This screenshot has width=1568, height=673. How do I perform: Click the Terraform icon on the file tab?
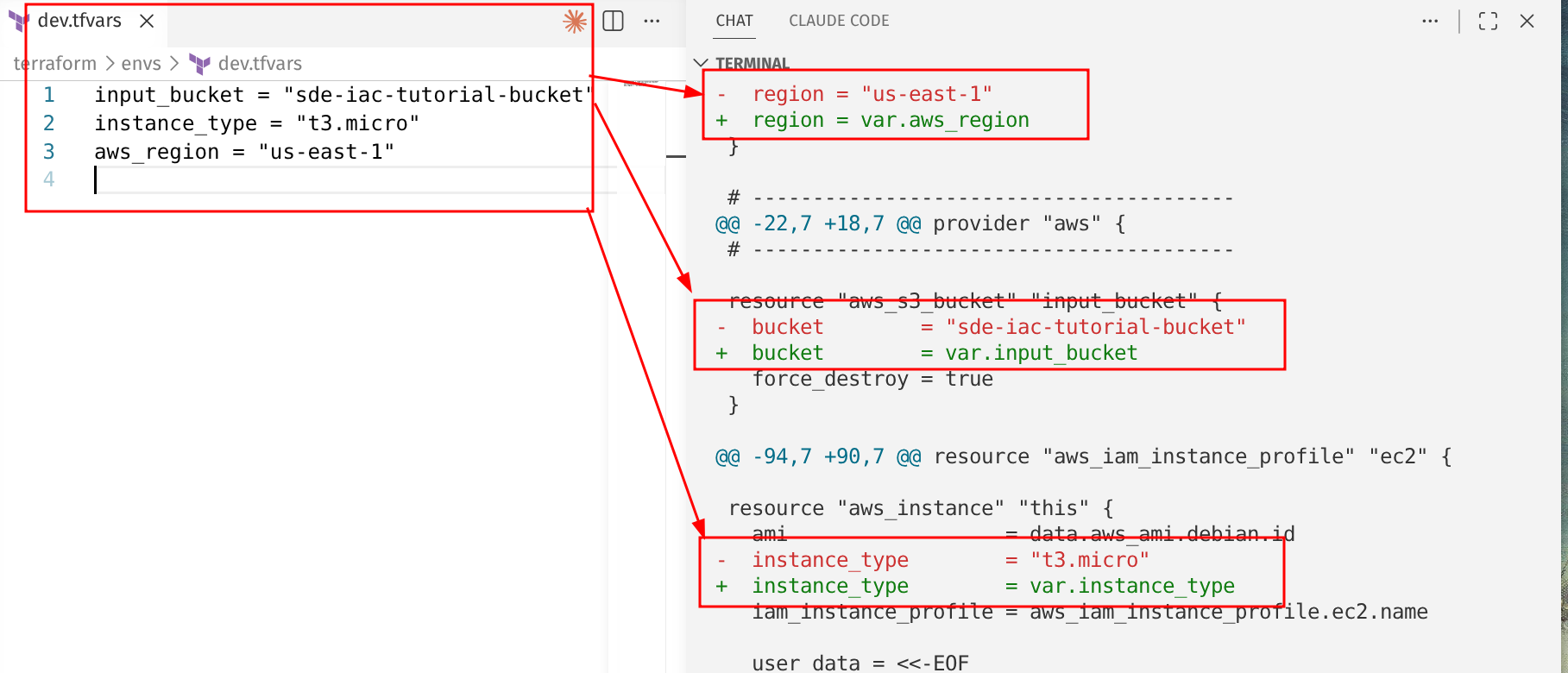tap(18, 21)
